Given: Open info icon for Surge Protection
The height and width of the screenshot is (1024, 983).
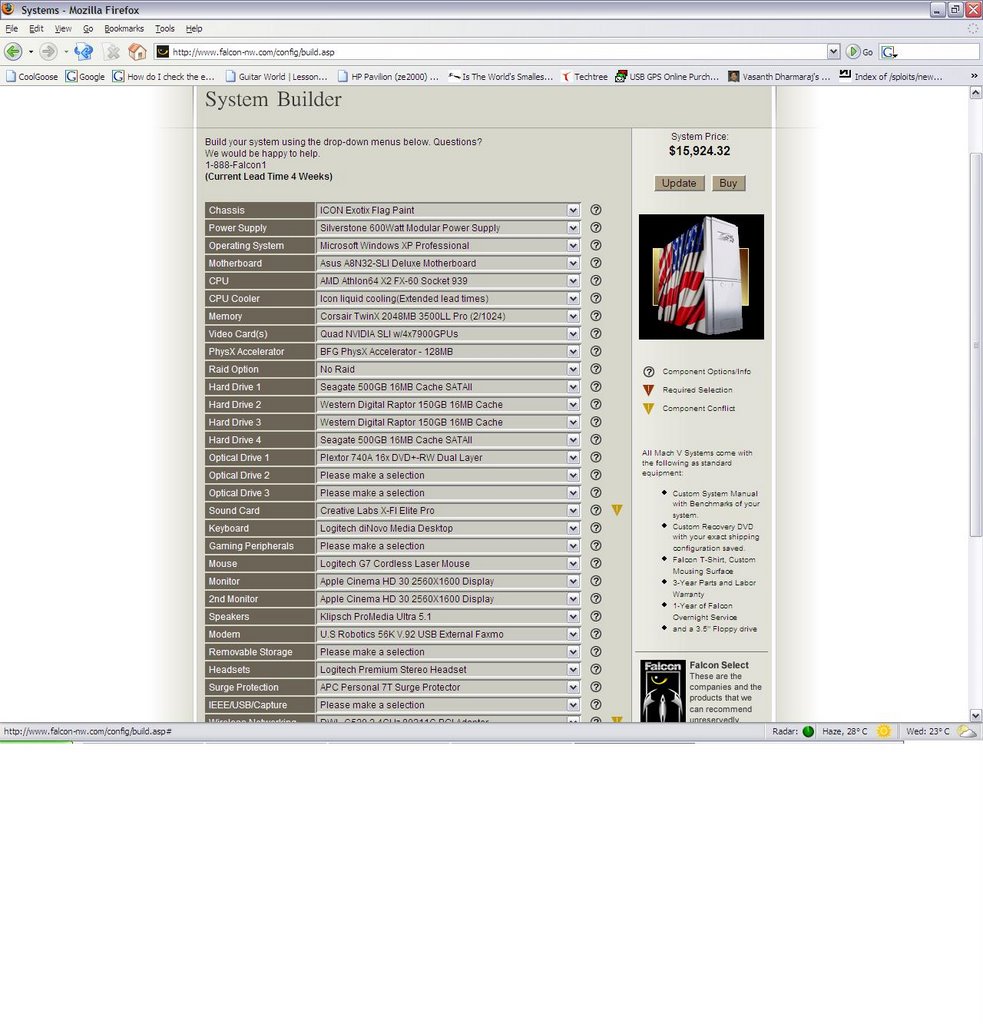Looking at the screenshot, I should tap(596, 687).
